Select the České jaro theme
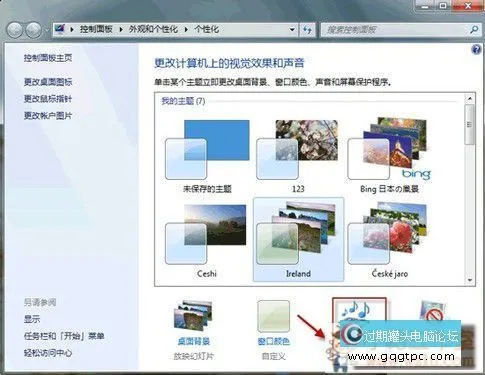 click(389, 239)
